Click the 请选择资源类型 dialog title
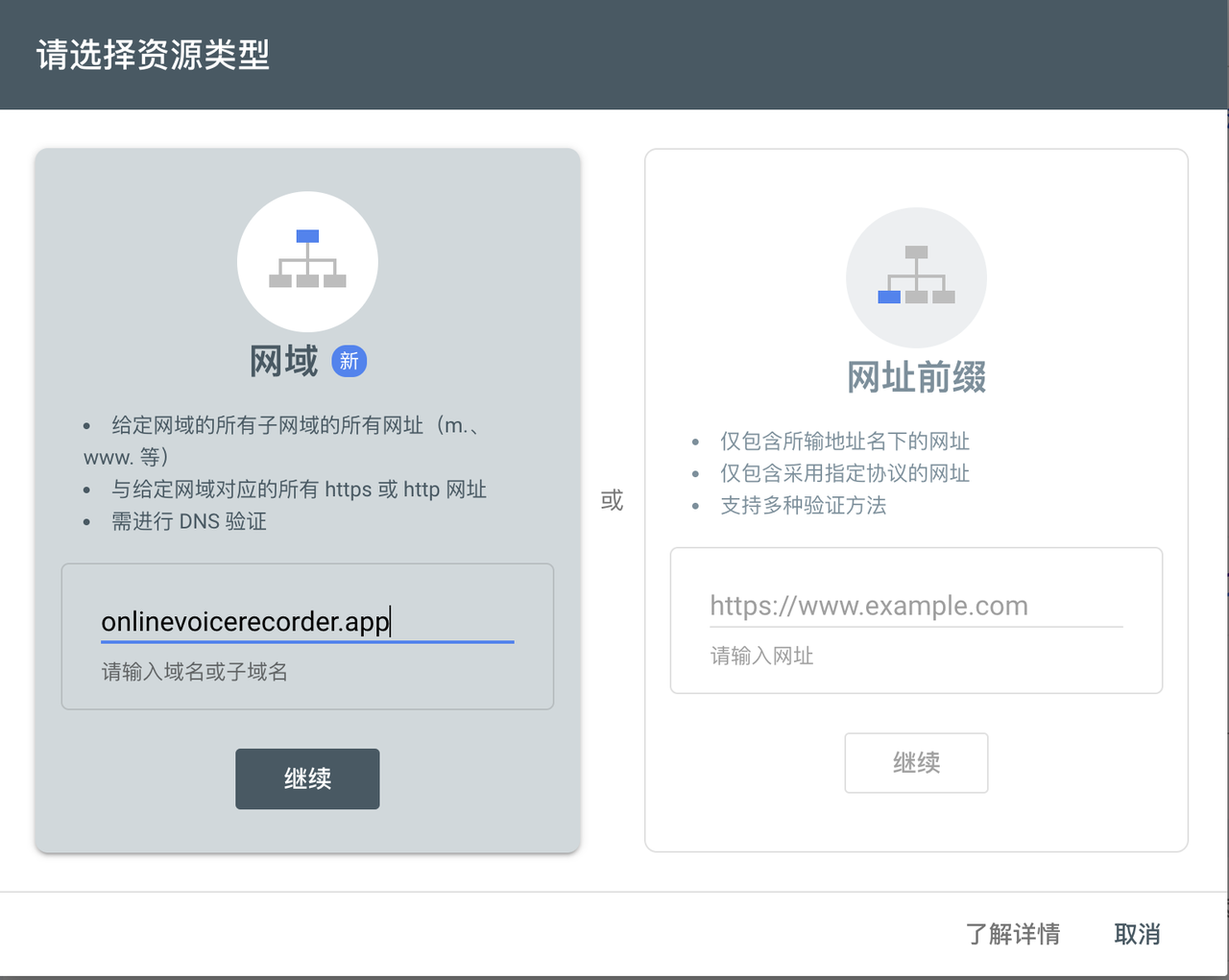Viewport: 1229px width, 980px height. [154, 55]
